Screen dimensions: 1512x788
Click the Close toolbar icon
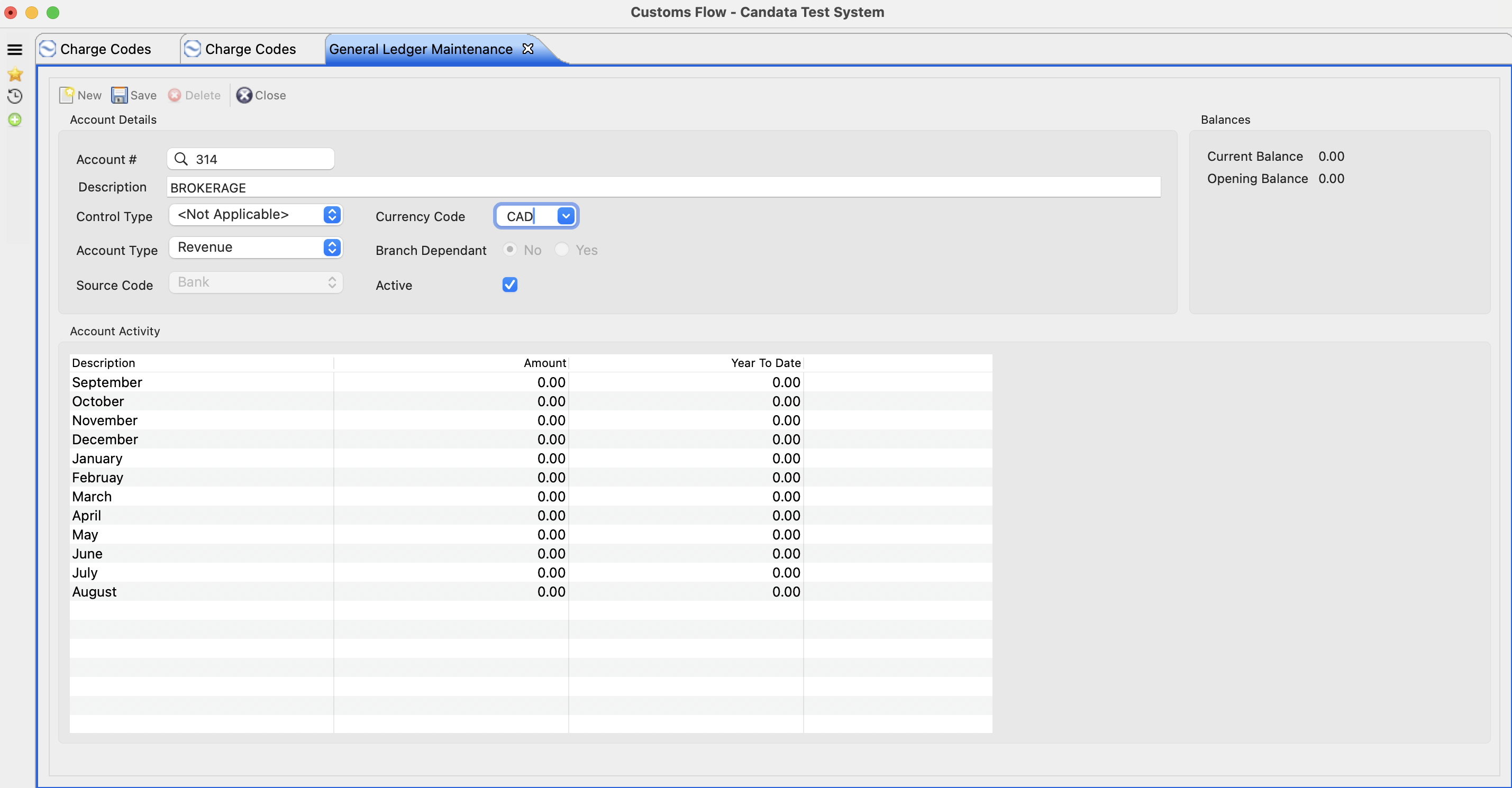click(x=244, y=95)
